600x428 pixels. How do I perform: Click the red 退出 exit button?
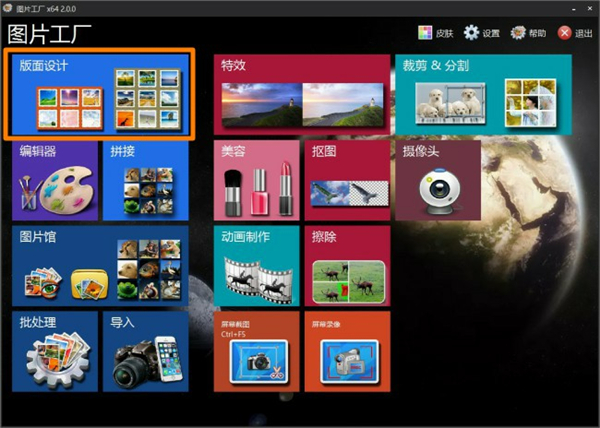575,33
